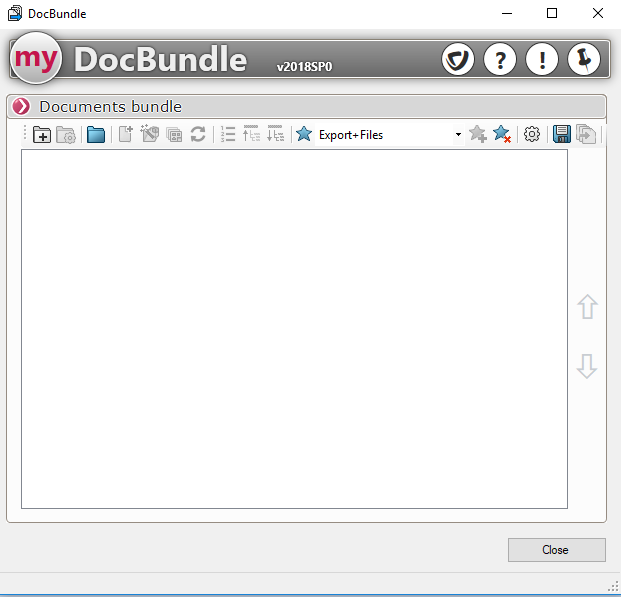Save the bundle using floppy disk icon

(x=562, y=135)
